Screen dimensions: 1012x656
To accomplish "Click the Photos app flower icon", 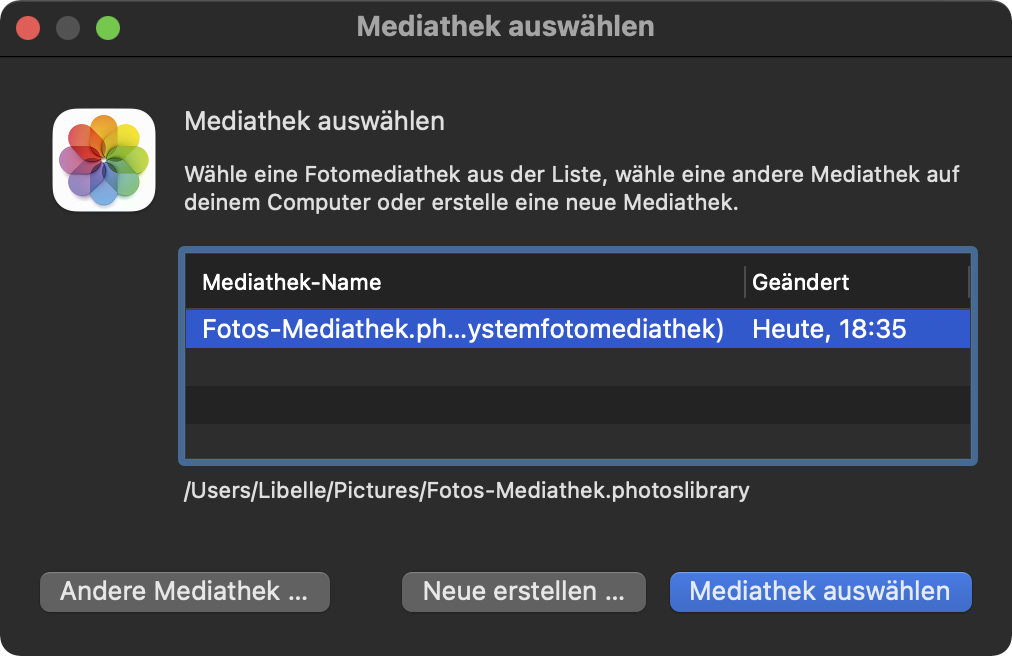I will (104, 160).
